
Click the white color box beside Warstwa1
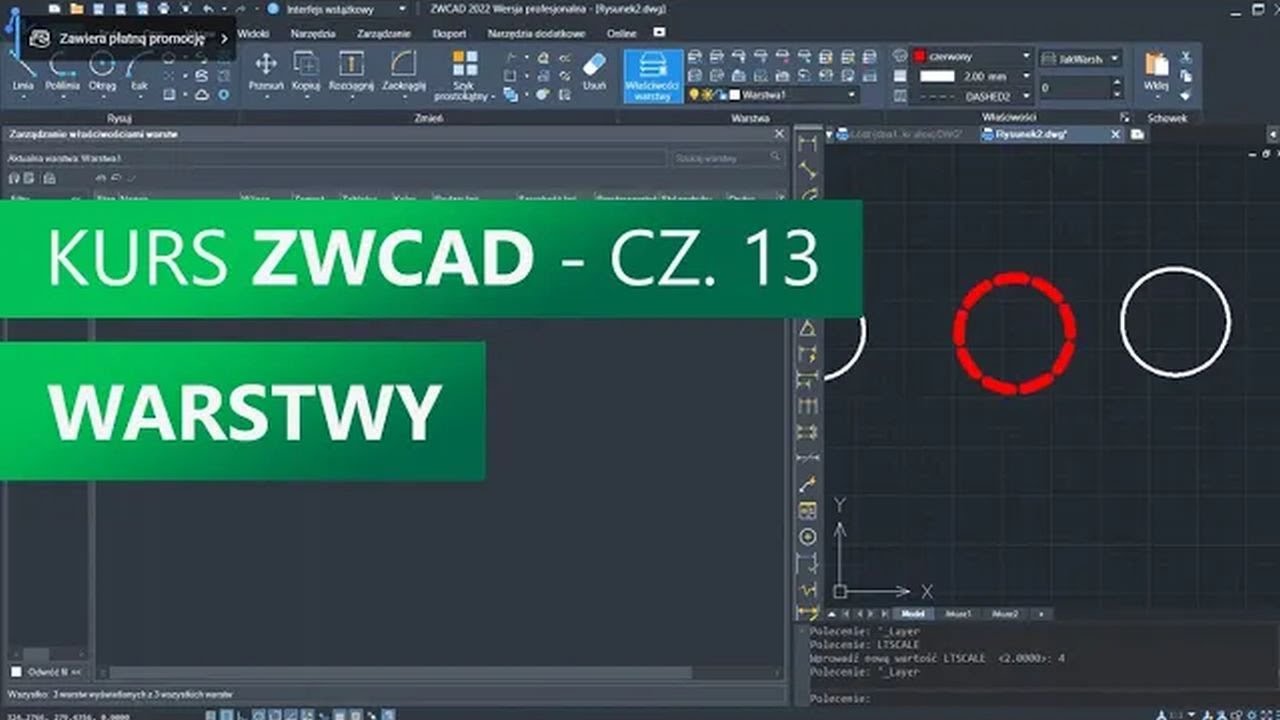pos(734,94)
